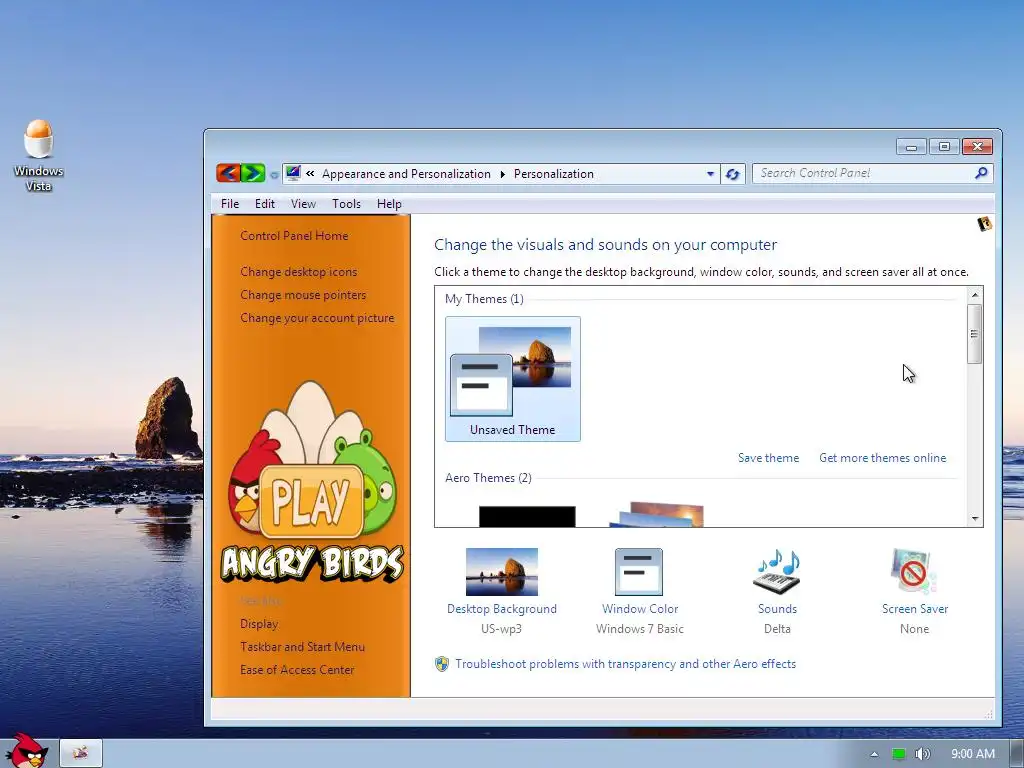Expand the address bar history dropdown
The height and width of the screenshot is (768, 1024).
click(710, 174)
